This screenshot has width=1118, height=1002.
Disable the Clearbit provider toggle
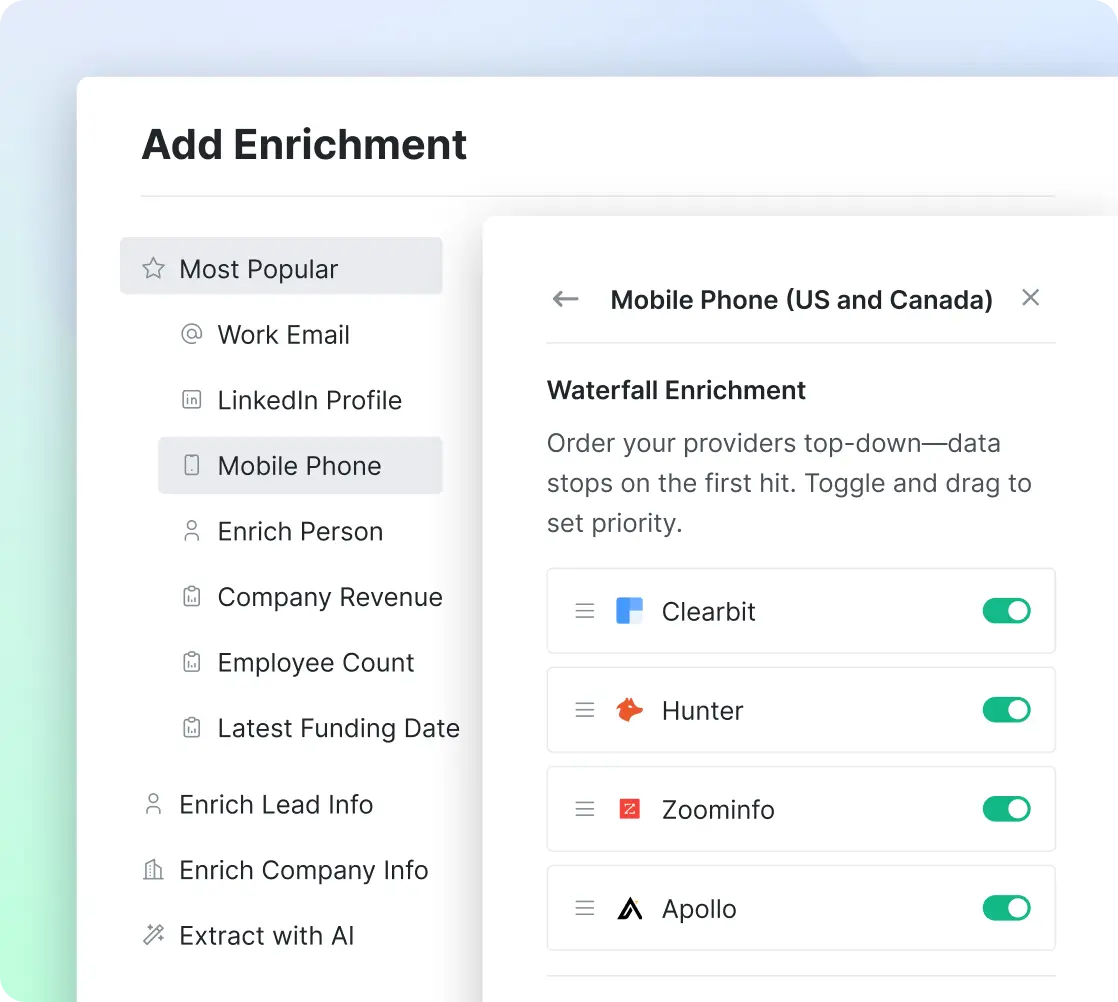[x=1006, y=611]
